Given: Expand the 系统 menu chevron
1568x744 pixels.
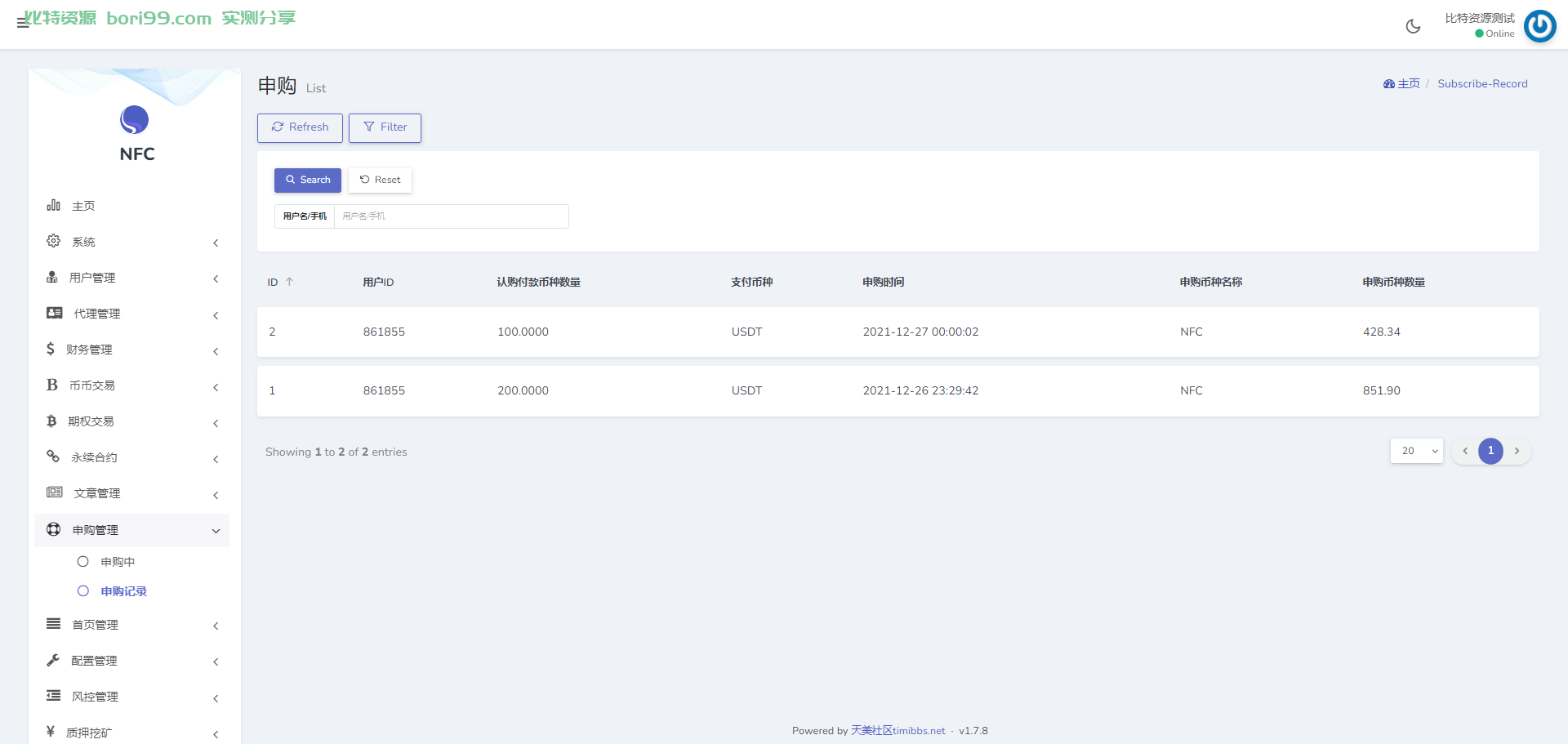Looking at the screenshot, I should pos(216,243).
